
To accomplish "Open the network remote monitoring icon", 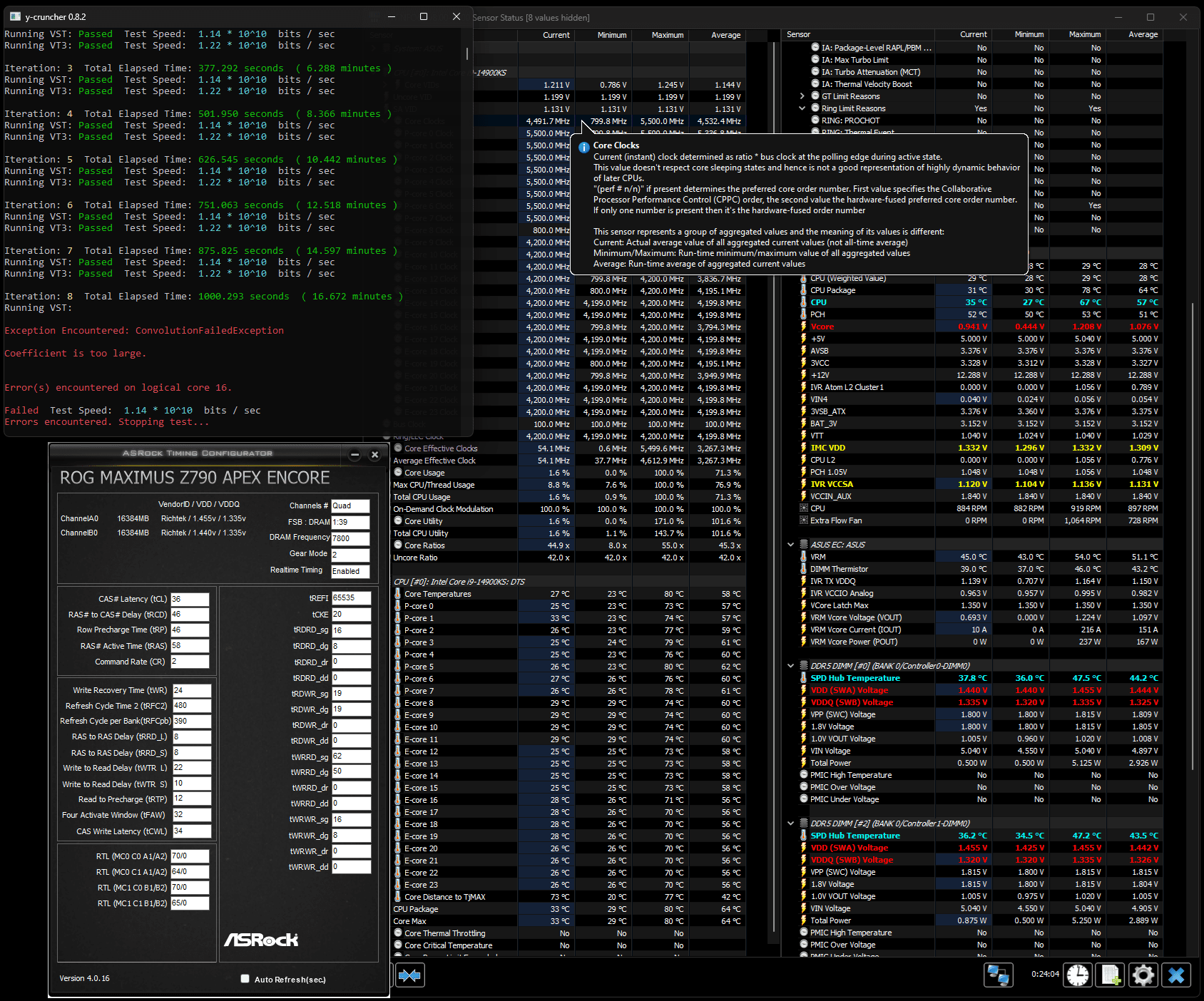I will [x=998, y=975].
